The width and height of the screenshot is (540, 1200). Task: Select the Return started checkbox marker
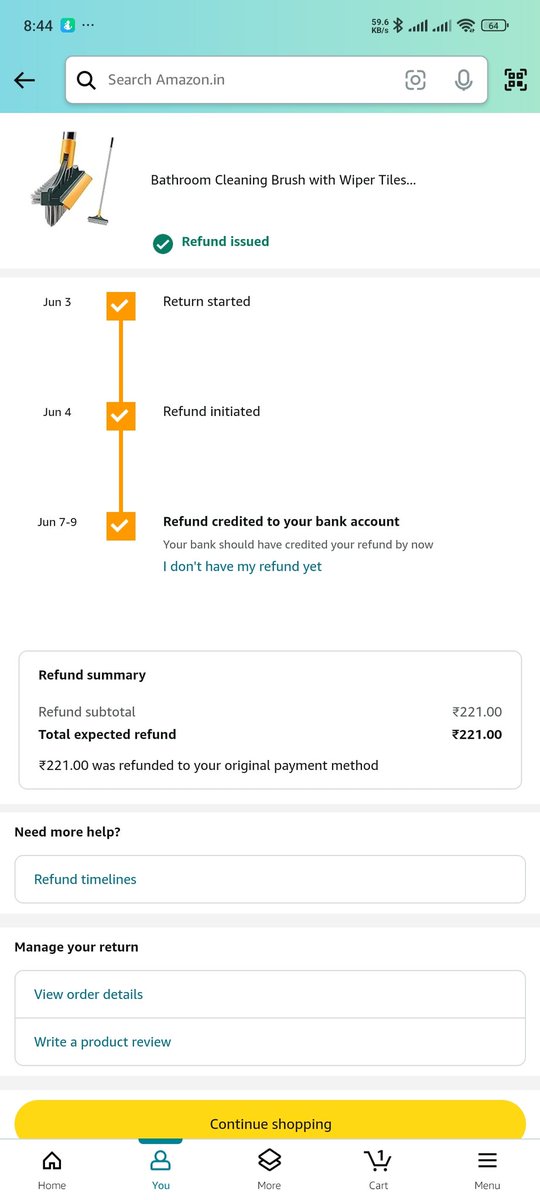121,306
